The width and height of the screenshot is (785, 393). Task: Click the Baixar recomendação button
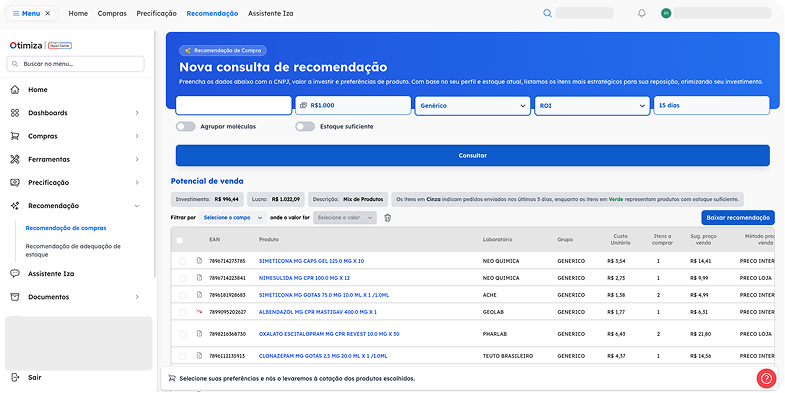point(738,218)
